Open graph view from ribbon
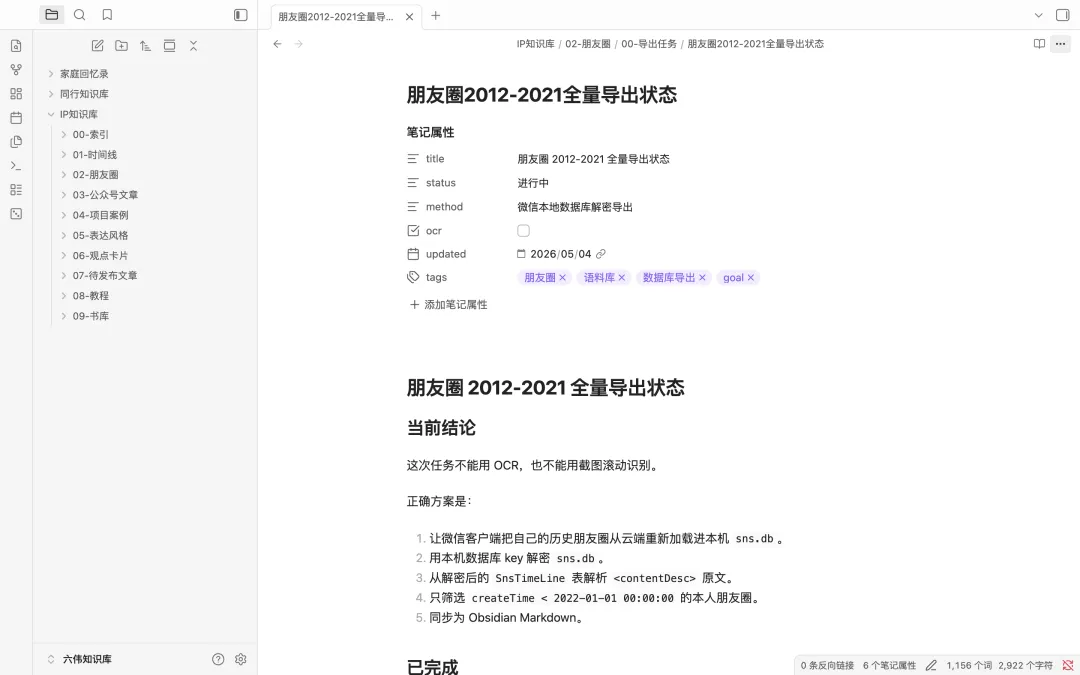The height and width of the screenshot is (675, 1080). point(17,70)
